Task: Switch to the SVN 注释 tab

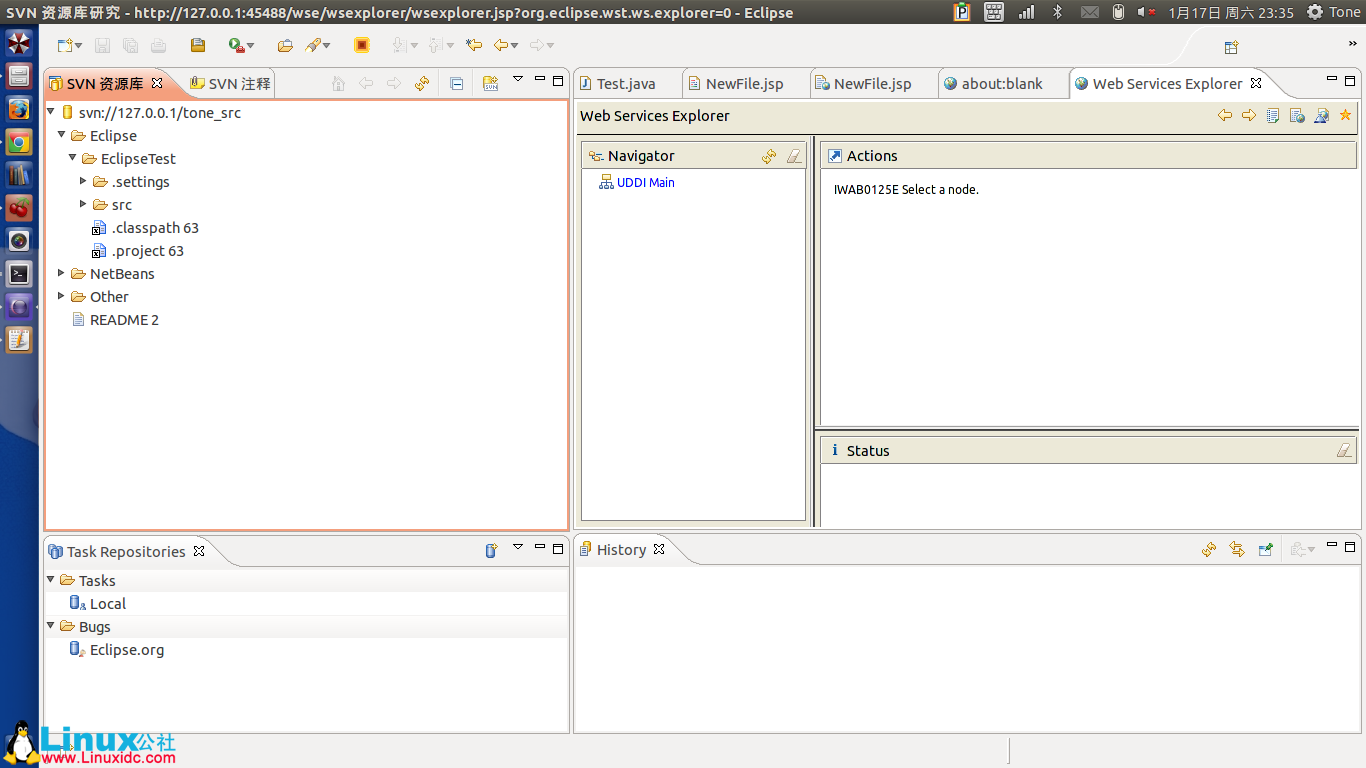Action: tap(229, 83)
